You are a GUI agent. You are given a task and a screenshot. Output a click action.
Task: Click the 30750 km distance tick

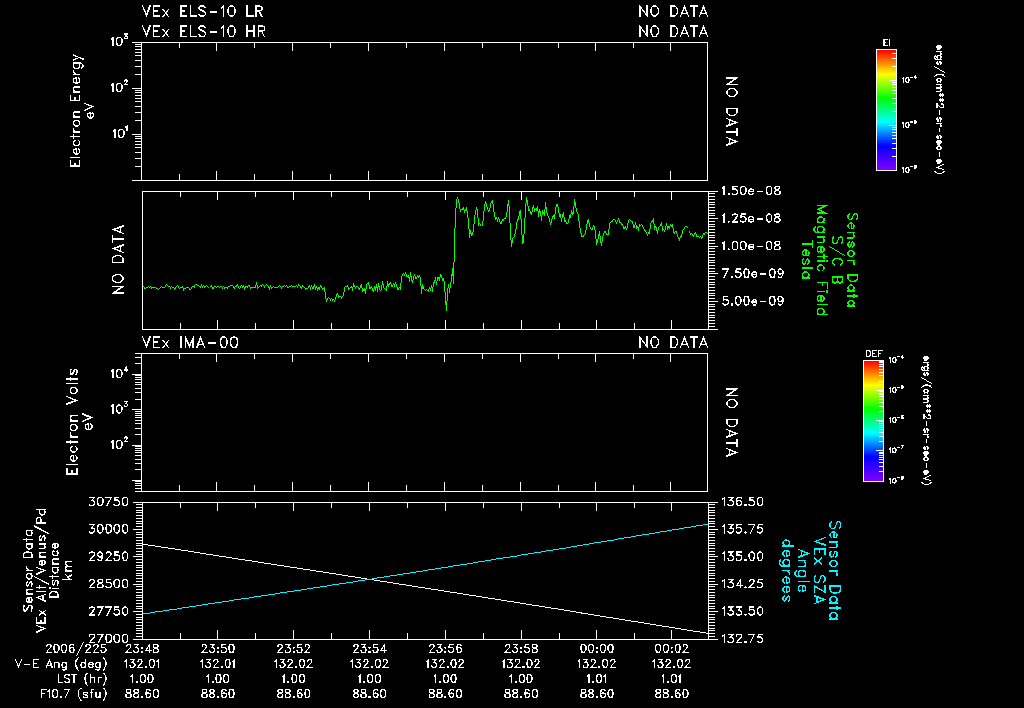coord(108,502)
